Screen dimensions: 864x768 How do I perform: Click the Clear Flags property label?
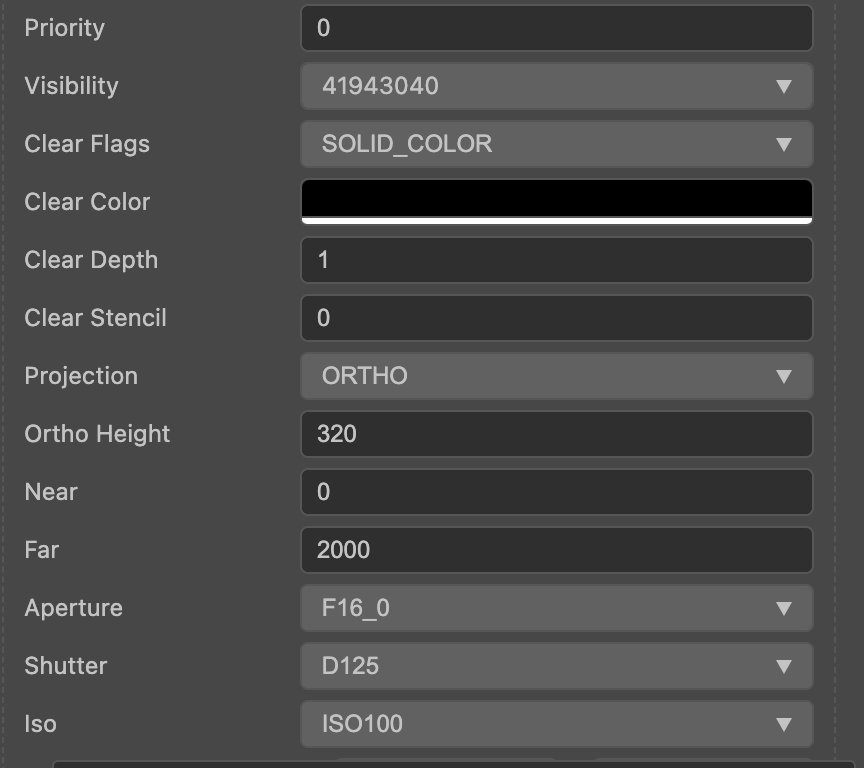click(87, 144)
